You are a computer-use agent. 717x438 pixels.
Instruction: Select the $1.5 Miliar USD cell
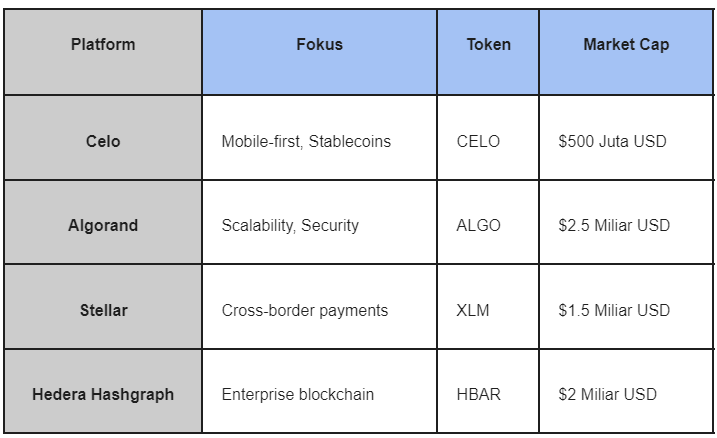[626, 306]
